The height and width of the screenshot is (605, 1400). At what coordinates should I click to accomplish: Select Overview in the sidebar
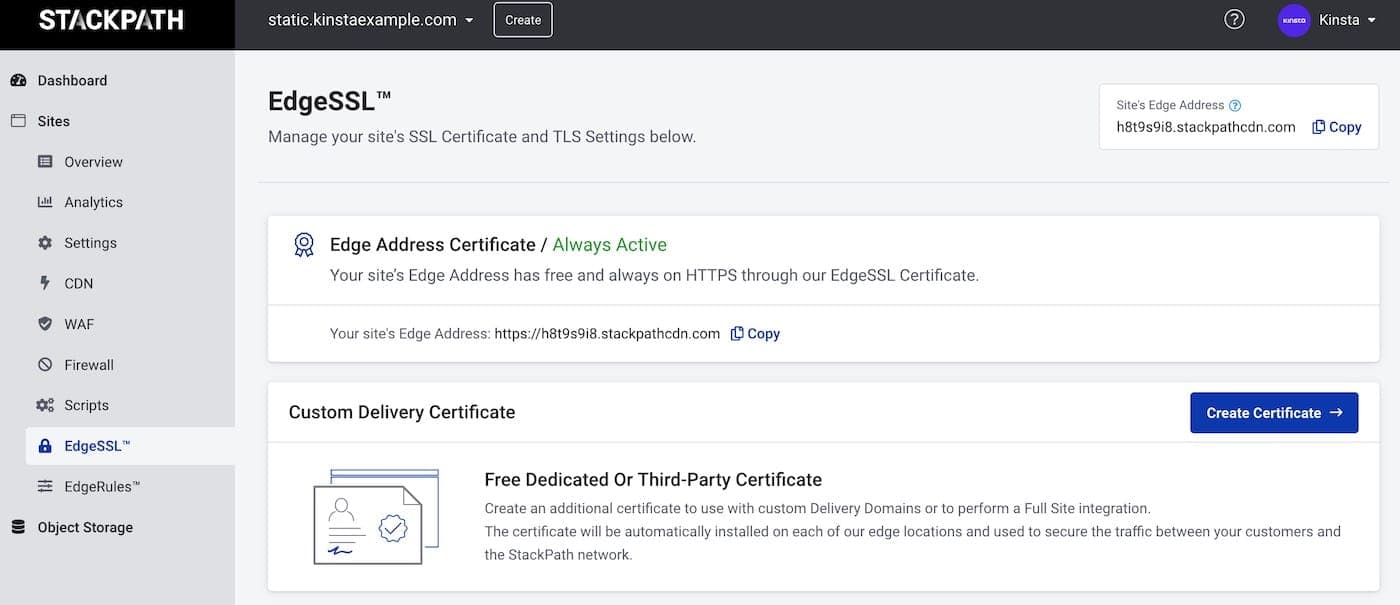click(x=94, y=161)
